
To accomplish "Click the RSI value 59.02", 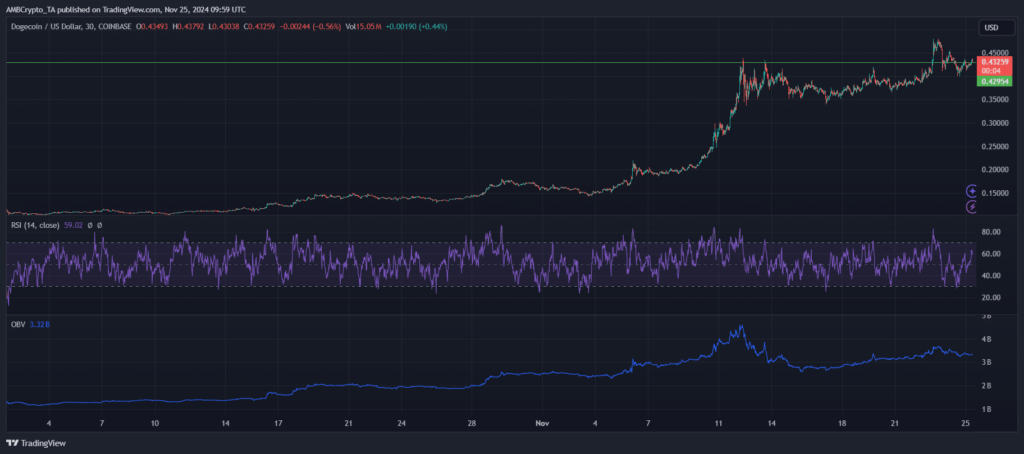I will tap(73, 225).
